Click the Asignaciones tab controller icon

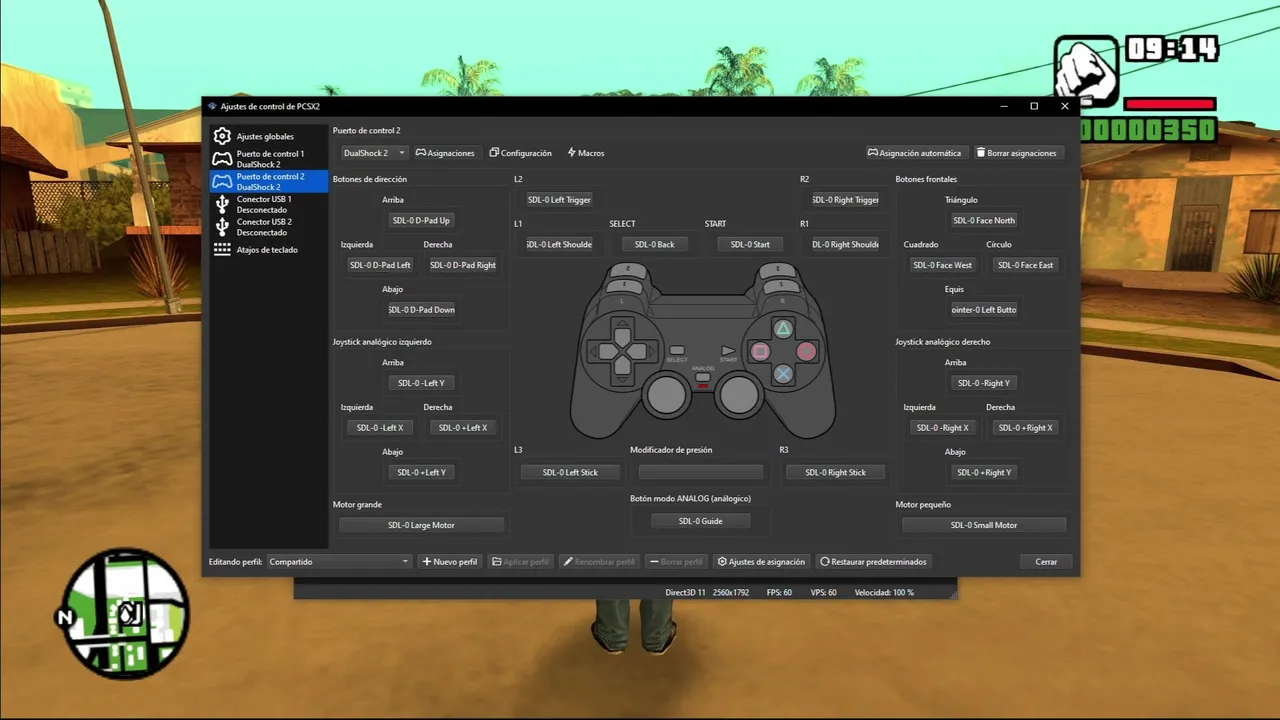[421, 153]
